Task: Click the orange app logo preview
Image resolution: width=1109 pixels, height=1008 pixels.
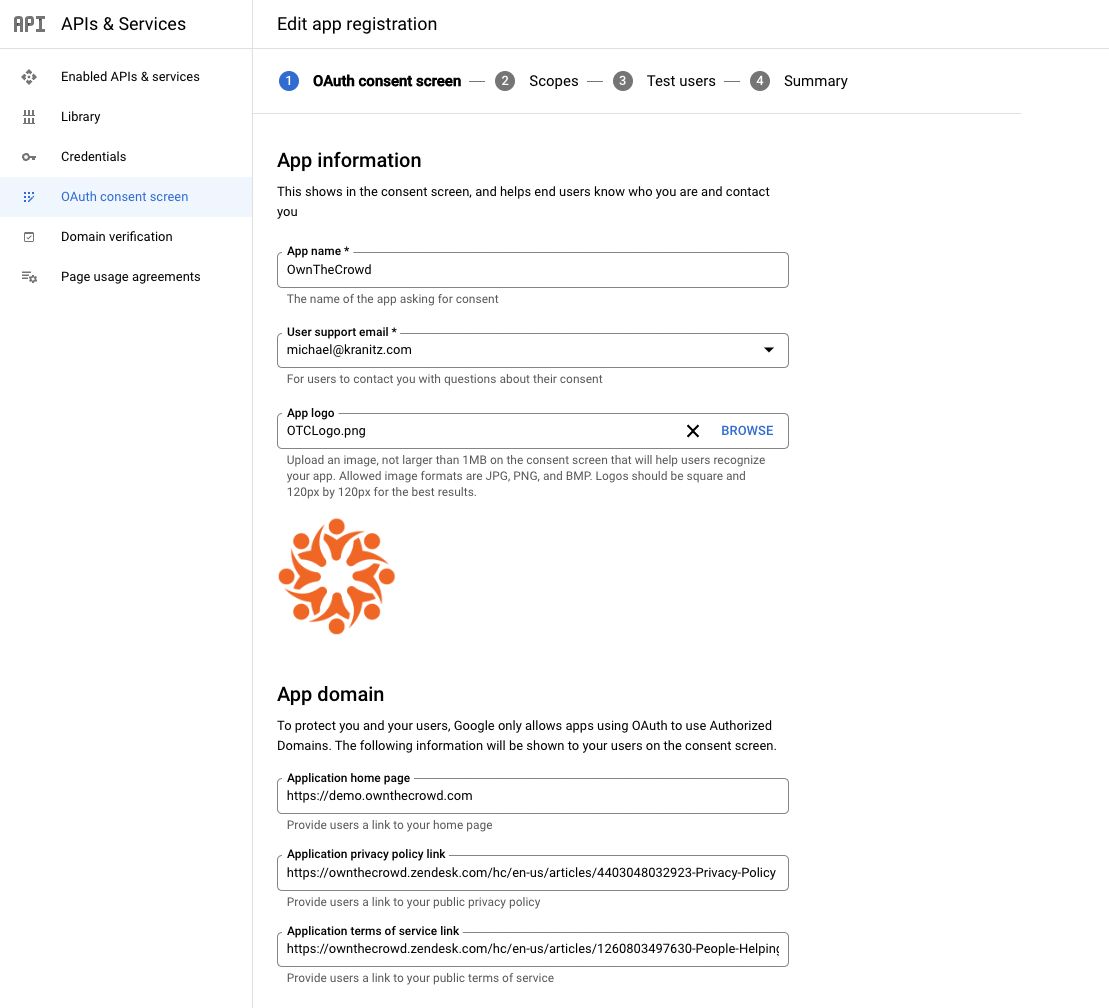Action: (x=336, y=576)
